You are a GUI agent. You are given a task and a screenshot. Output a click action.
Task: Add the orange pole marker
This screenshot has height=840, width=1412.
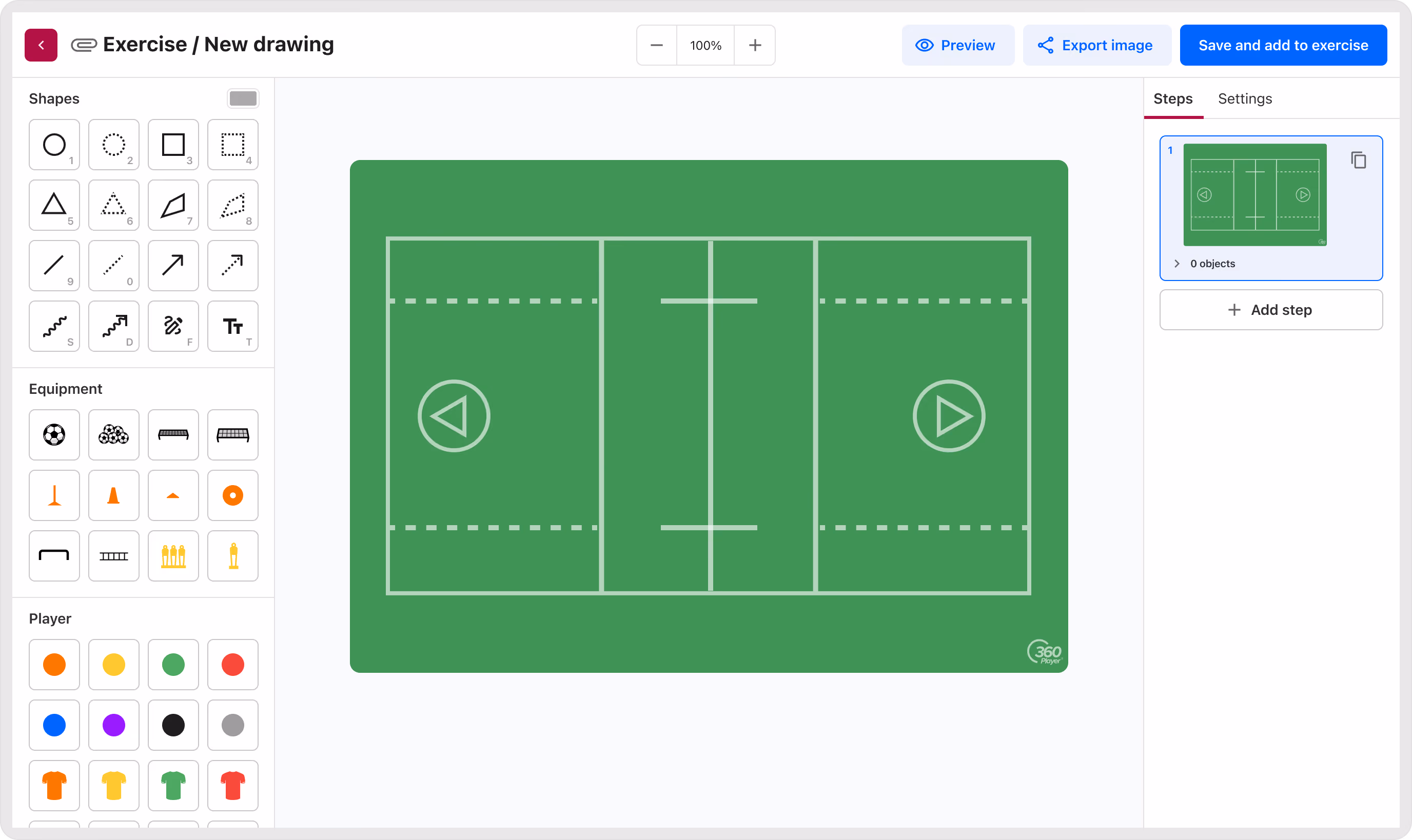(54, 495)
